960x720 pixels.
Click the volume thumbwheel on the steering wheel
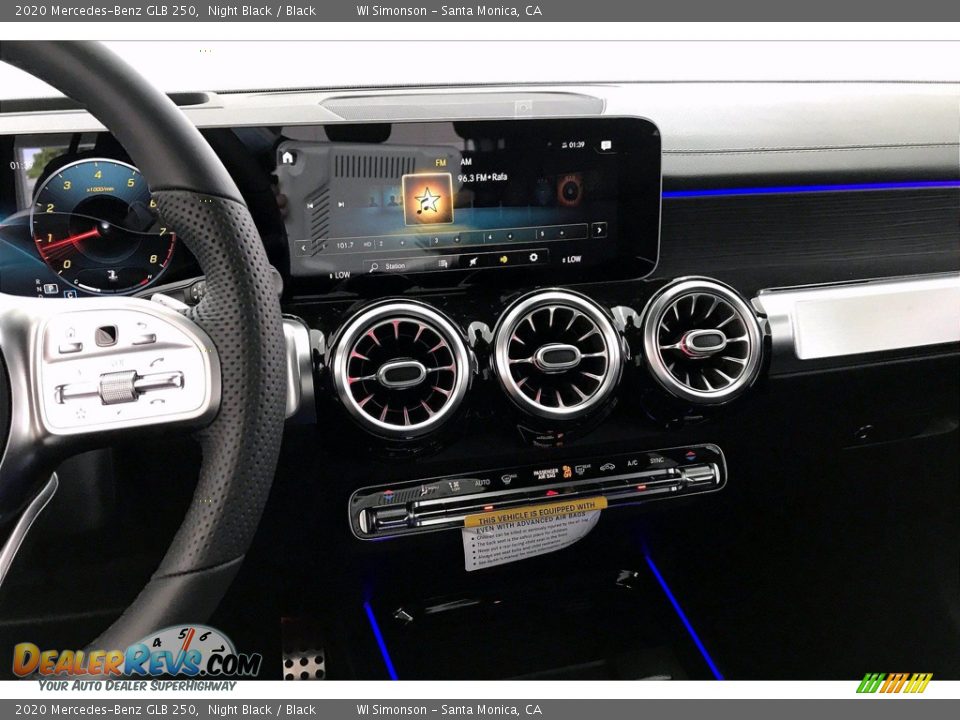click(x=117, y=386)
